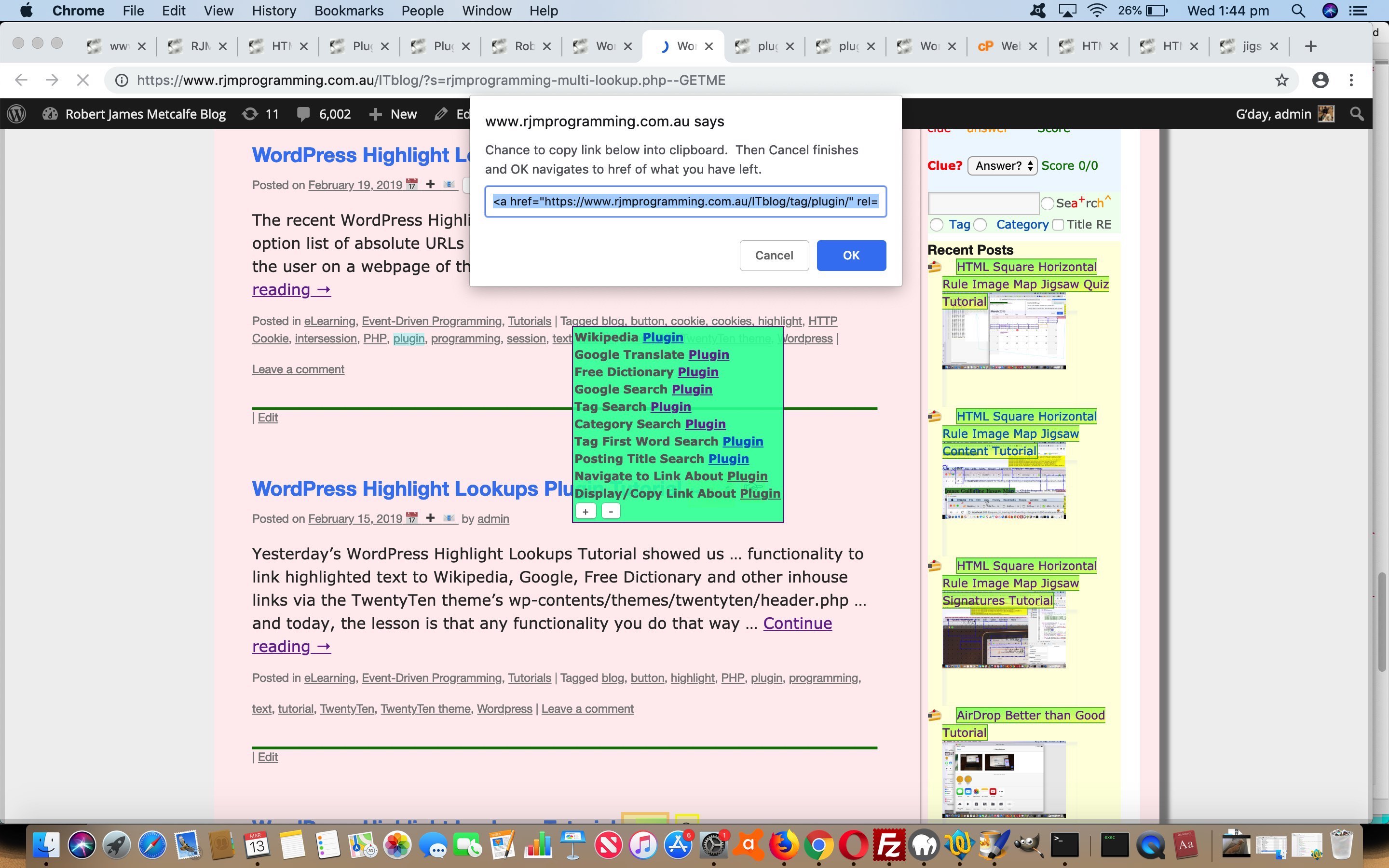Screen dimensions: 1389x868
Task: Open the Bookmarks menu
Action: 348,11
